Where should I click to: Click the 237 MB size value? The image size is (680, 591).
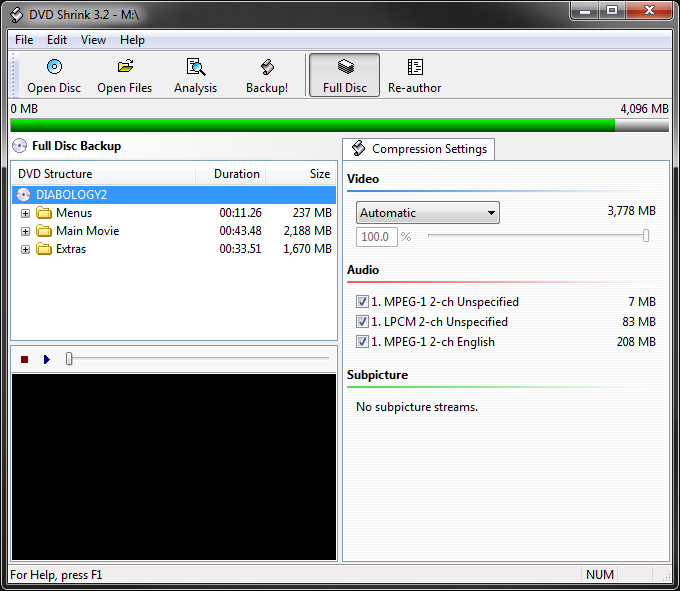(x=312, y=213)
